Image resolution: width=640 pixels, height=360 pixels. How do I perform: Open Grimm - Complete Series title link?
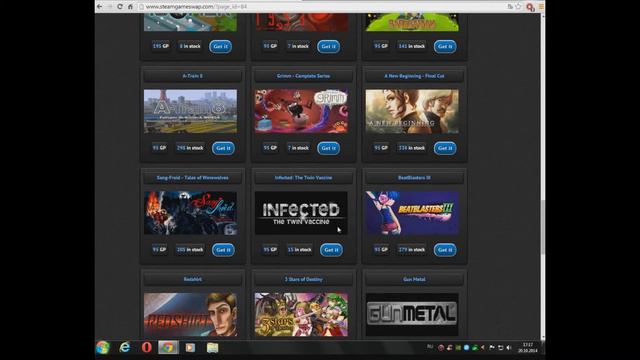click(303, 76)
